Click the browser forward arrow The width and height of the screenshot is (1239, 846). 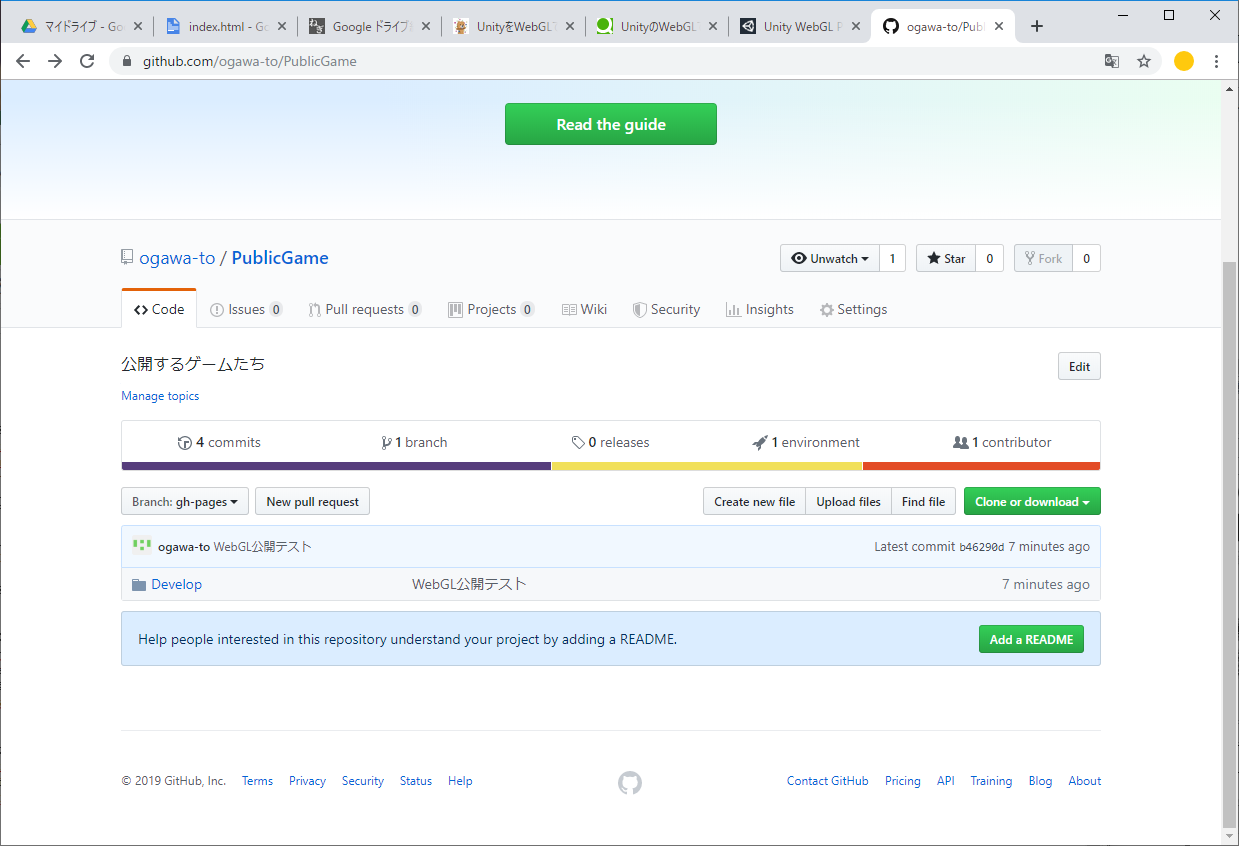pyautogui.click(x=55, y=61)
